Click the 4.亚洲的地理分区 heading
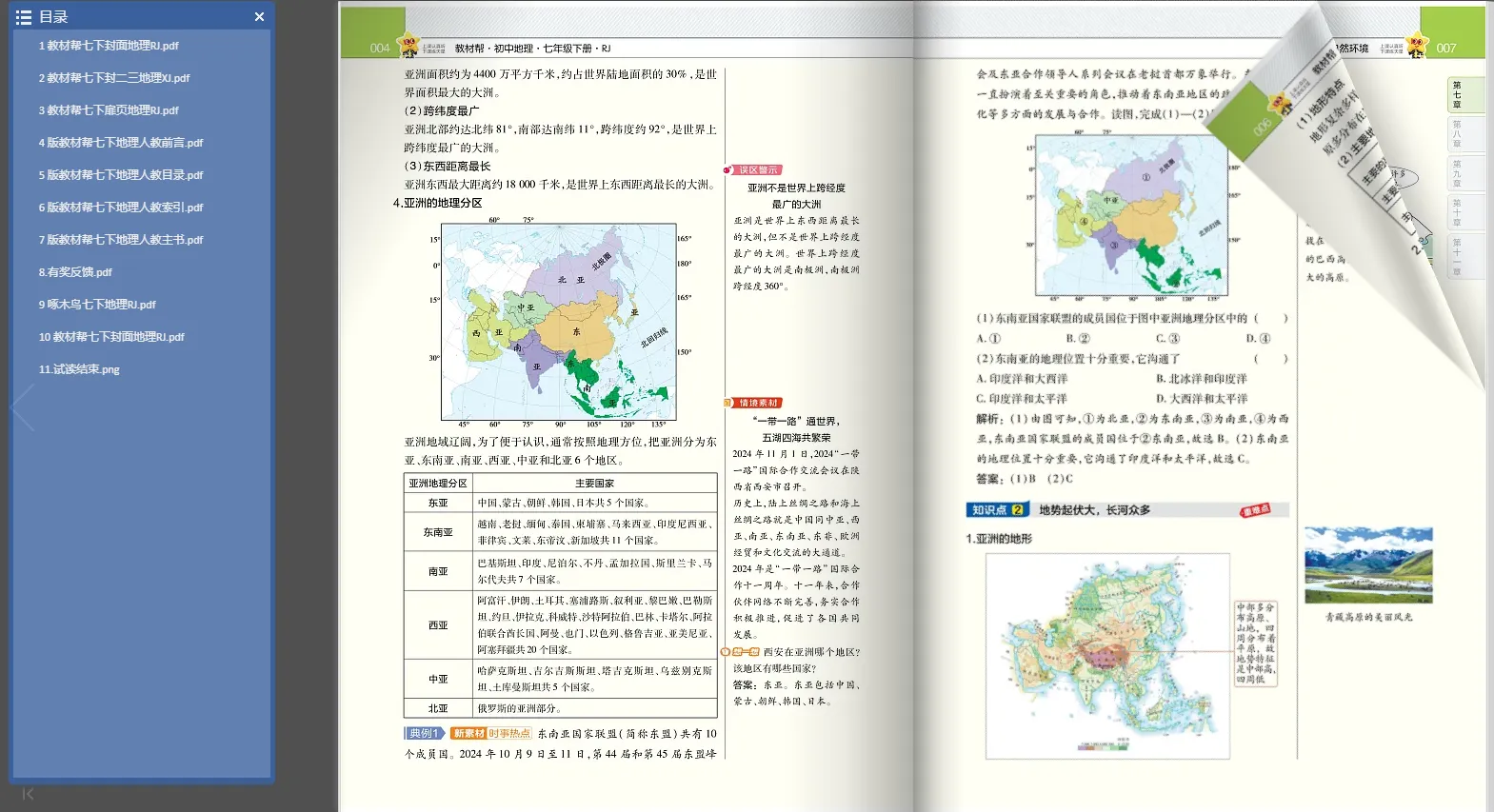This screenshot has width=1494, height=812. pos(438,203)
